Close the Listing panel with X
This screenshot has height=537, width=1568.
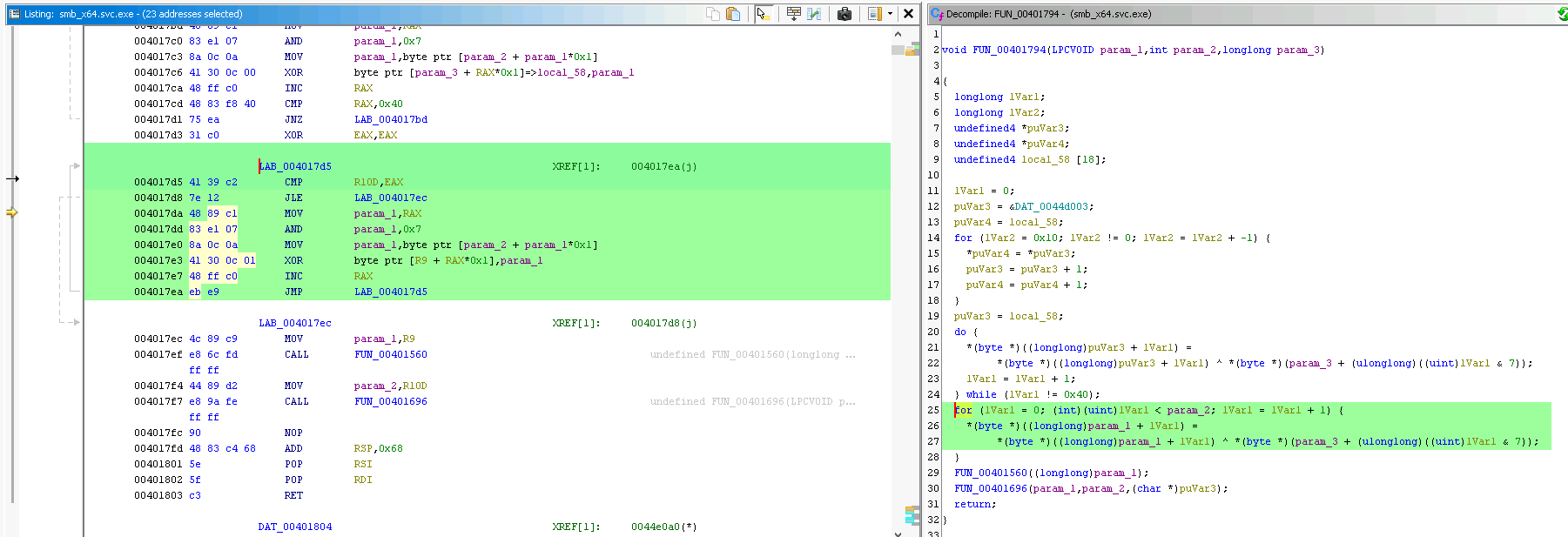(x=908, y=14)
